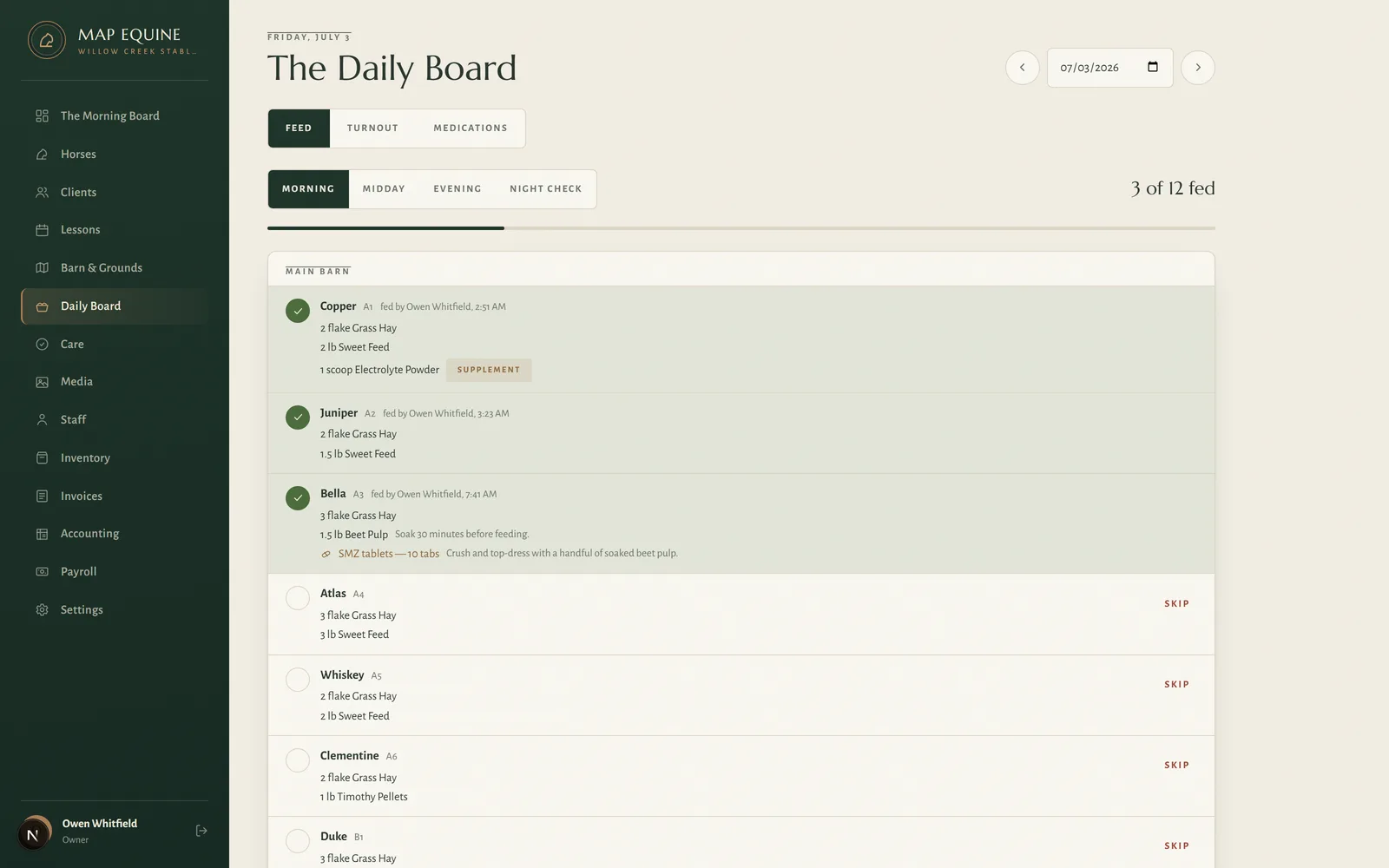Click the Invoices document icon
This screenshot has height=868, width=1389.
click(x=42, y=496)
